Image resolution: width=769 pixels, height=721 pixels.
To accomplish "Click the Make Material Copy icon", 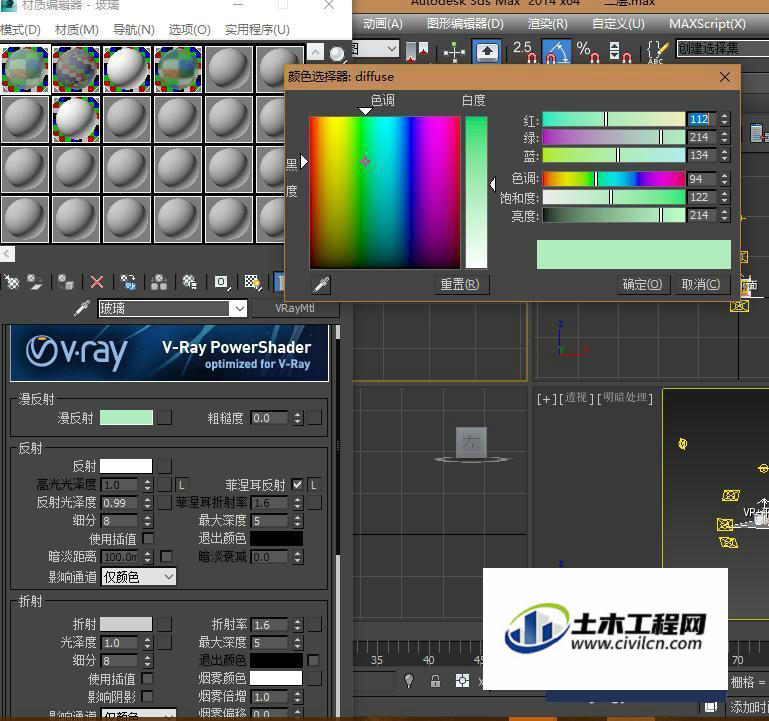I will pos(128,282).
